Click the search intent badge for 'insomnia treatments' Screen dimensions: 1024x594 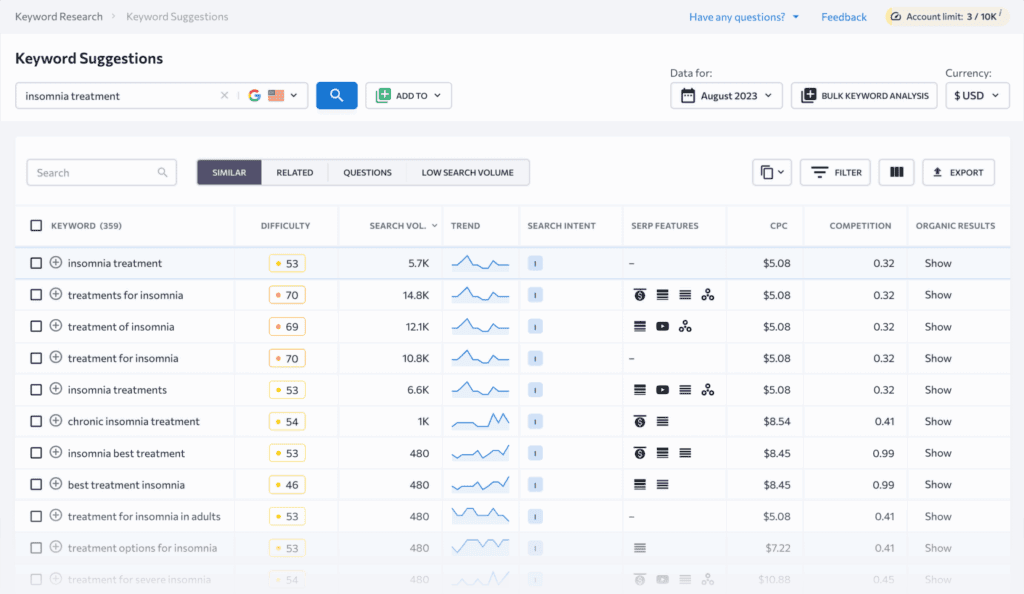(x=535, y=390)
